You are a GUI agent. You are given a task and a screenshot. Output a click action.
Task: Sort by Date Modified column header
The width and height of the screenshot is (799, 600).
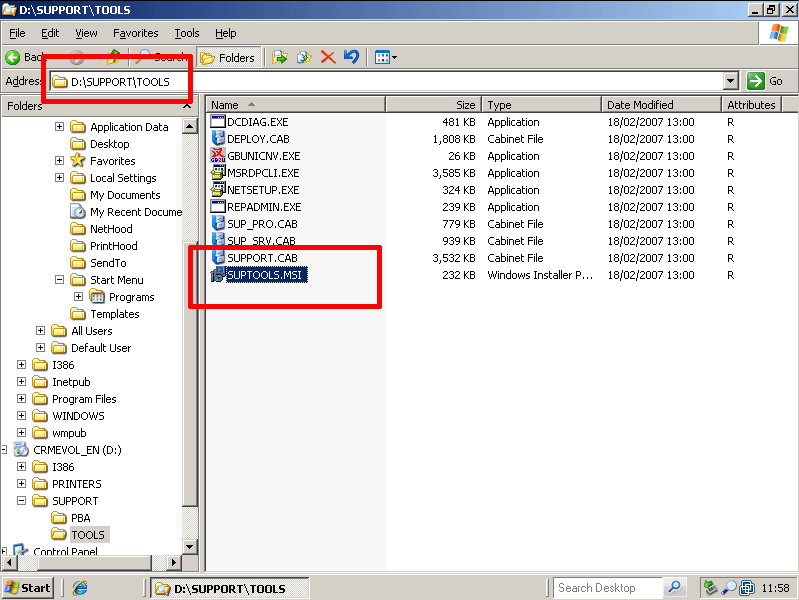coord(661,105)
